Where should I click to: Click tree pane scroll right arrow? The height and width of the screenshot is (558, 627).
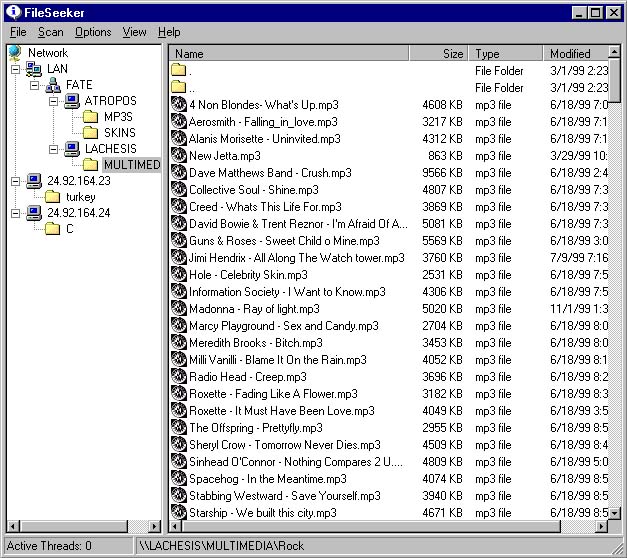(154, 526)
